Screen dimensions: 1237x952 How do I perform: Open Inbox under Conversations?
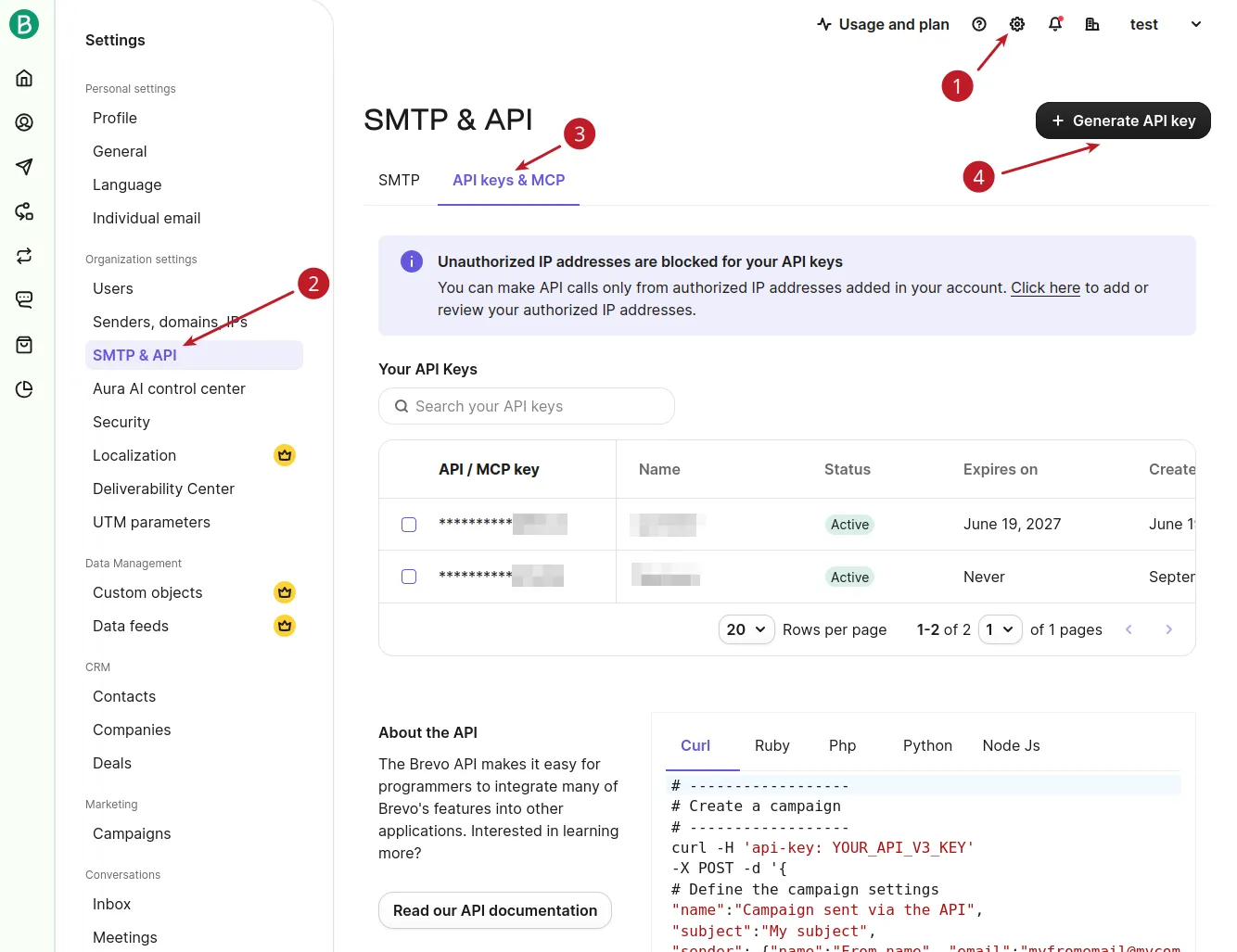(111, 904)
